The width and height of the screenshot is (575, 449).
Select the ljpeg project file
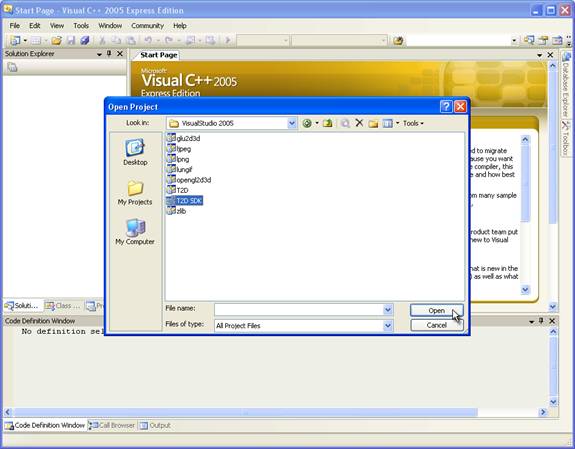click(x=179, y=149)
